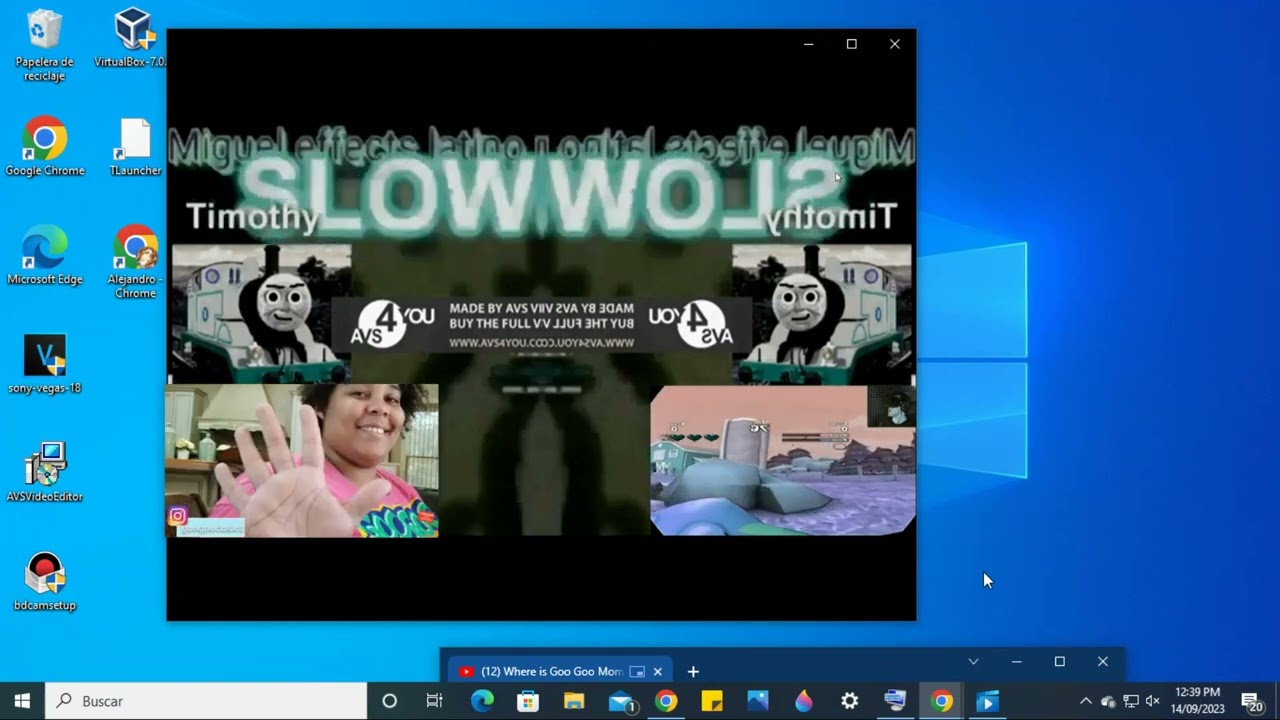1280x720 pixels.
Task: Open the clock showing 12:39 PM
Action: coord(1198,701)
